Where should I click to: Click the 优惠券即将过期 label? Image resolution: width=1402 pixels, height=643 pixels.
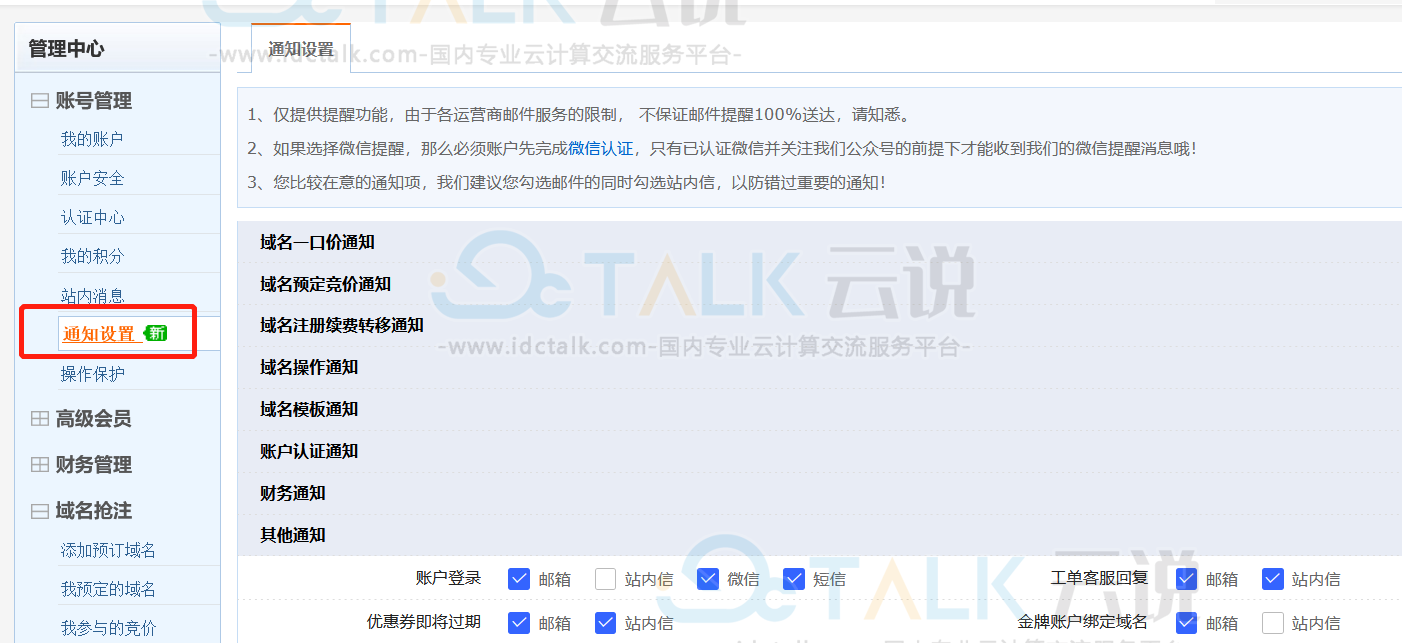tap(424, 622)
